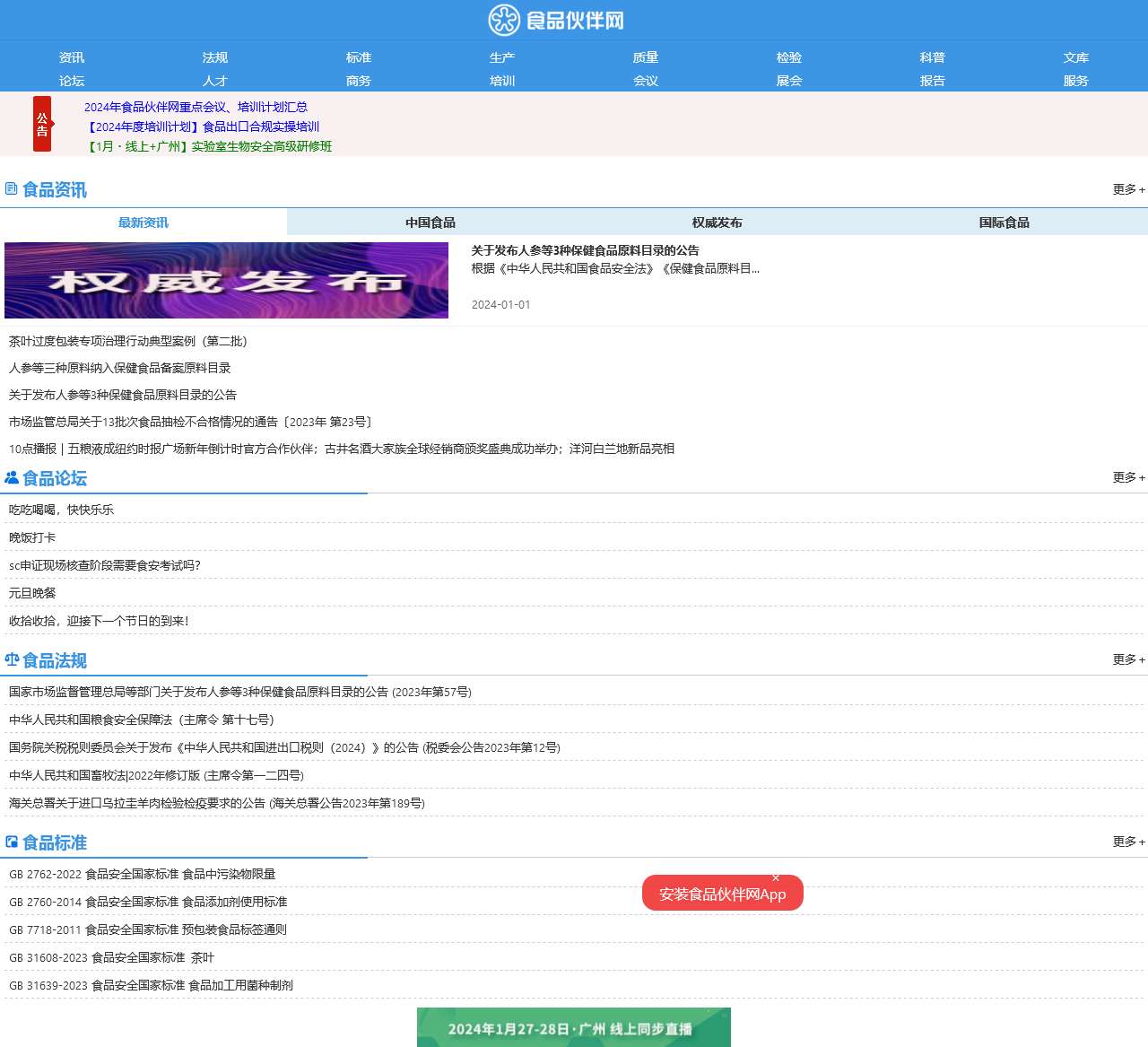Click the 食品资讯 section heading icon
This screenshot has height=1047, width=1148.
click(x=11, y=189)
